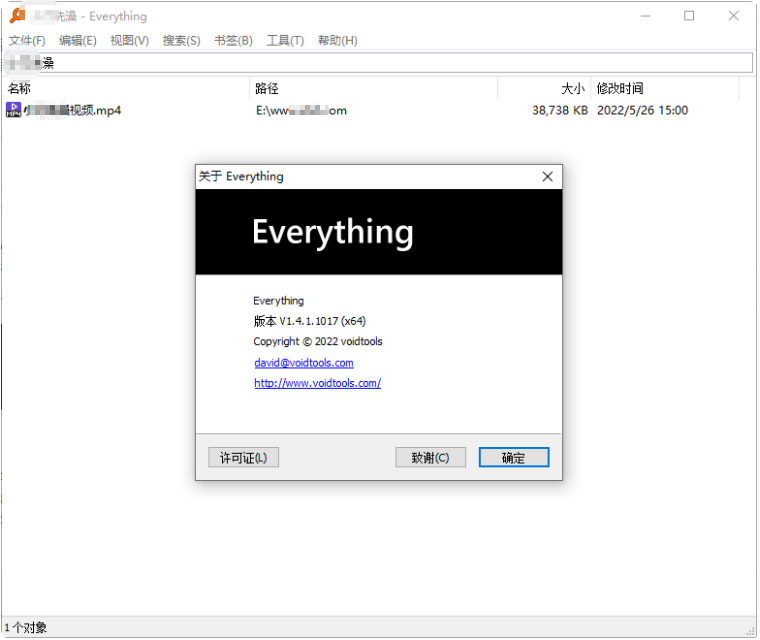Image resolution: width=760 pixels, height=640 pixels.
Task: Close the 关于 Everything dialog
Action: click(548, 177)
